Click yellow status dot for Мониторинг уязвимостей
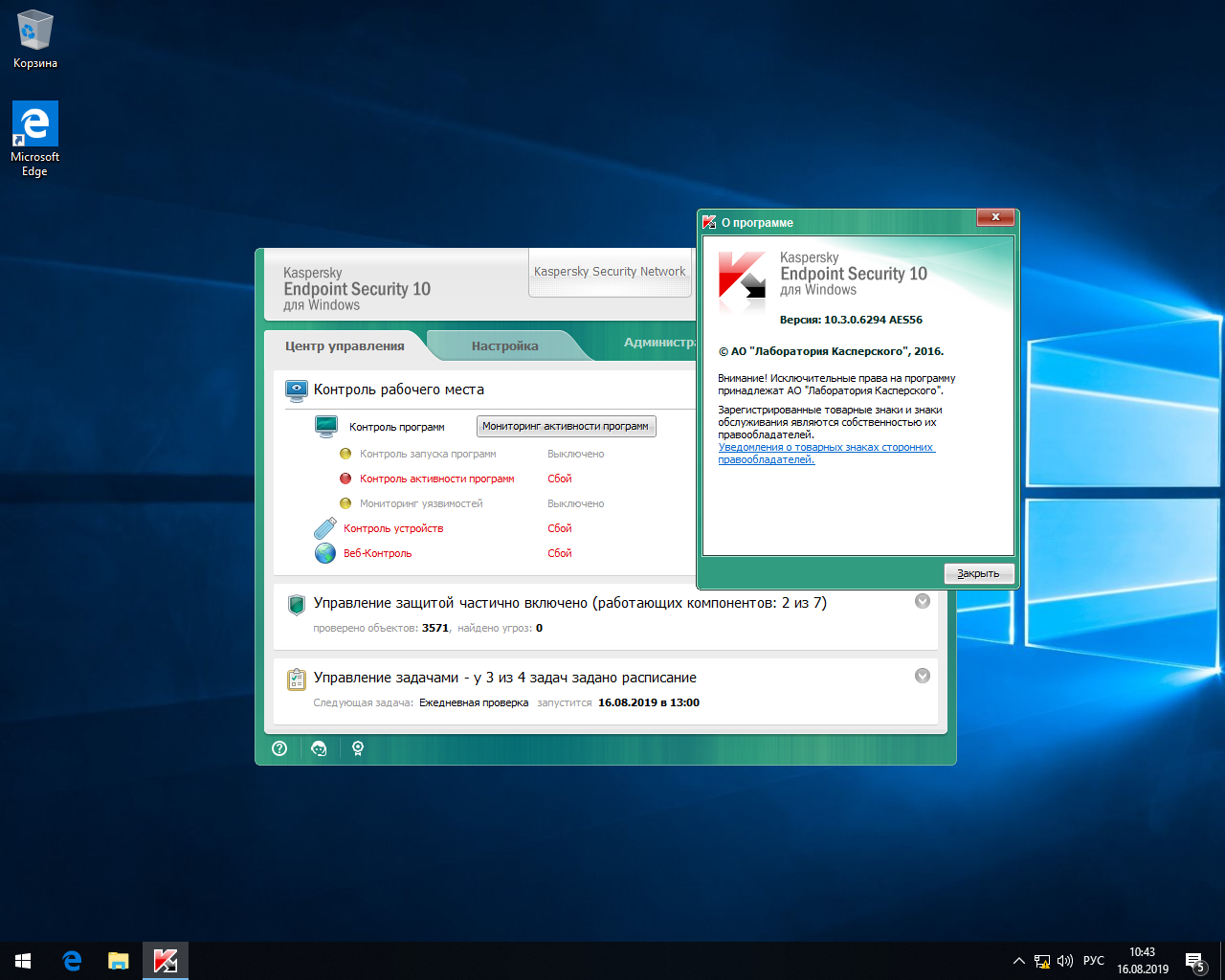Screen dimensions: 1225x980 [345, 503]
